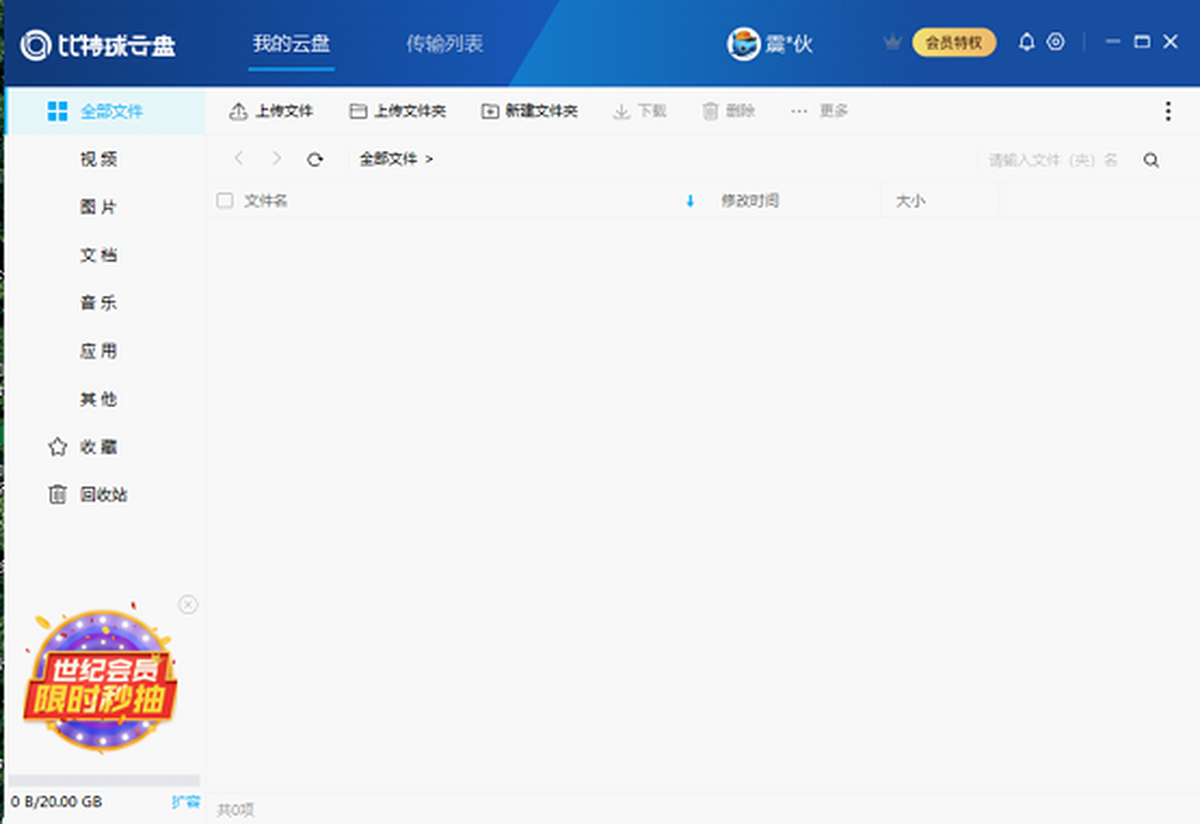Image resolution: width=1200 pixels, height=824 pixels.
Task: Select the 我的云盘 tab
Action: coord(291,44)
